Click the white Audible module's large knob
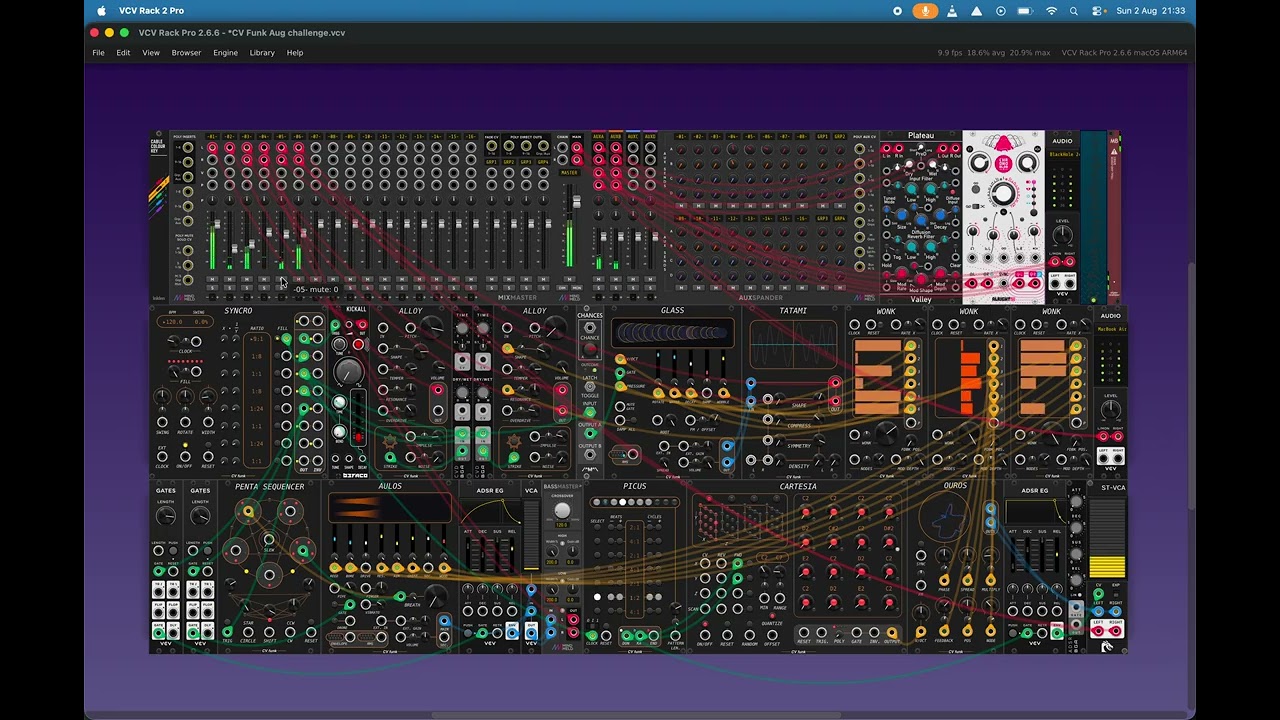The image size is (1280, 720). (1003, 195)
